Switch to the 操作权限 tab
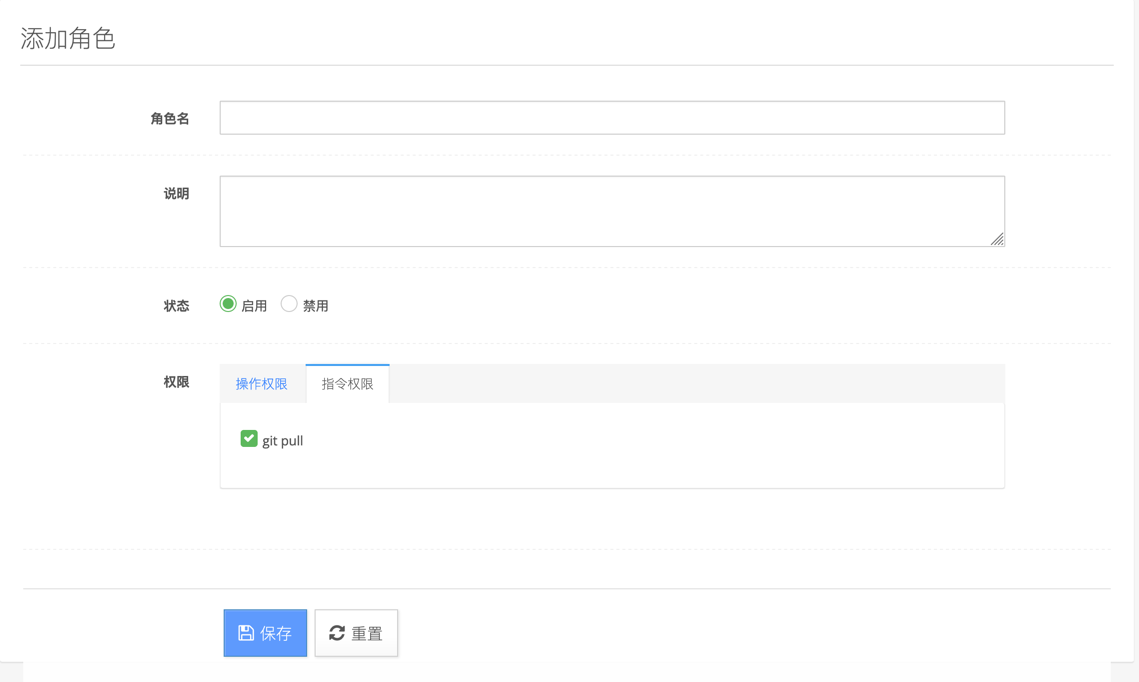 [x=262, y=384]
